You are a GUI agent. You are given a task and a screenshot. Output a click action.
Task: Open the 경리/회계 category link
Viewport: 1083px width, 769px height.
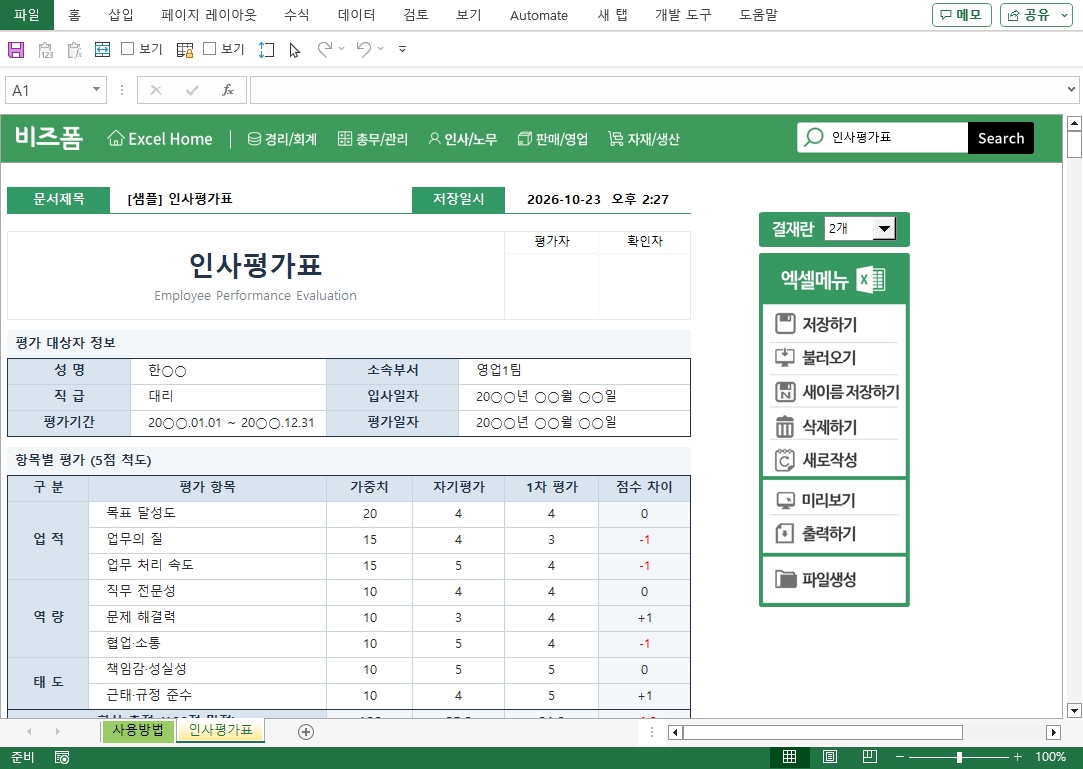(282, 139)
